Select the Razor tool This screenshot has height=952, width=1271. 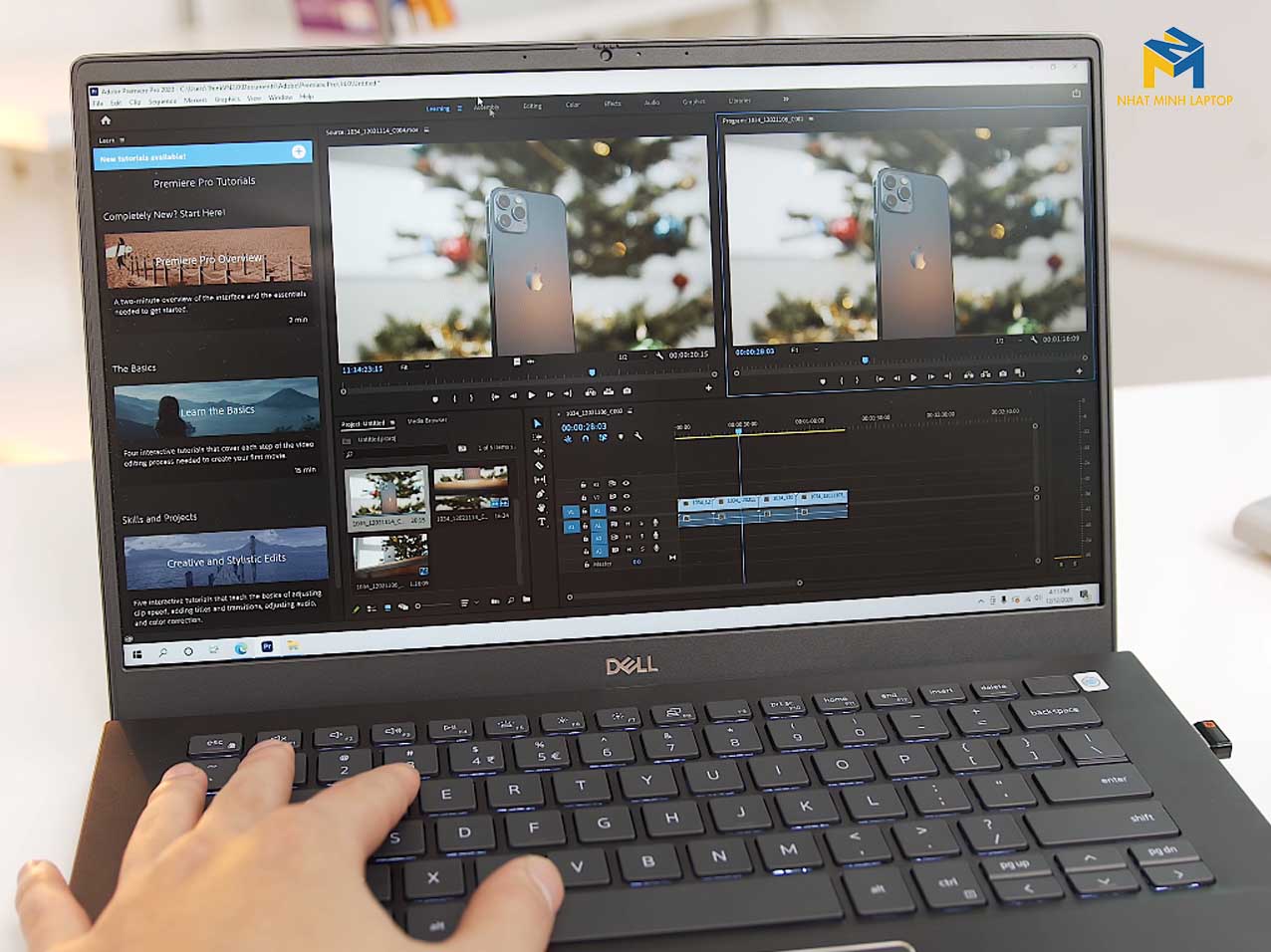coord(540,466)
